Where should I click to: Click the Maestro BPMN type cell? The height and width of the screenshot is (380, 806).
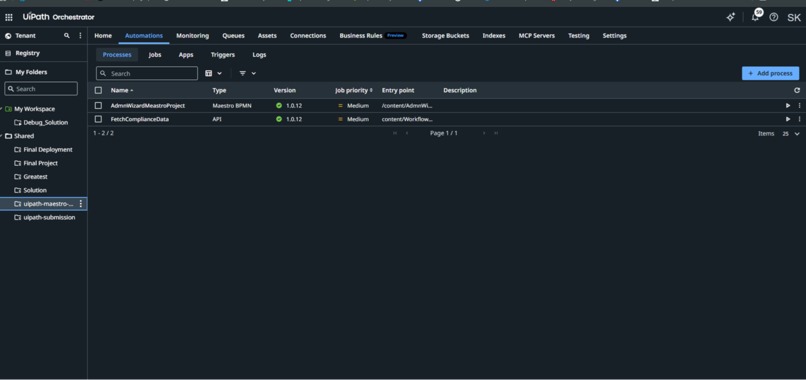pos(232,105)
